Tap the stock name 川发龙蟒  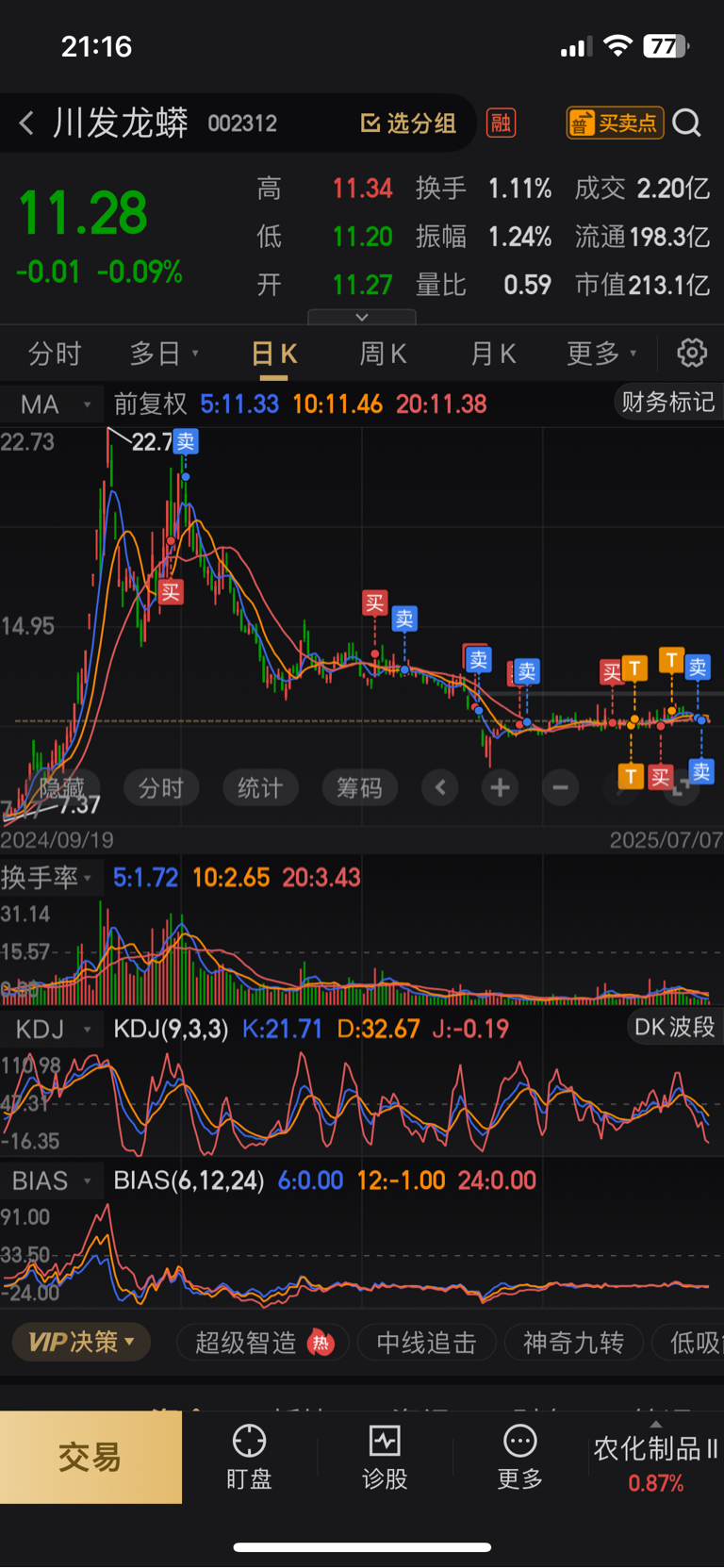121,123
